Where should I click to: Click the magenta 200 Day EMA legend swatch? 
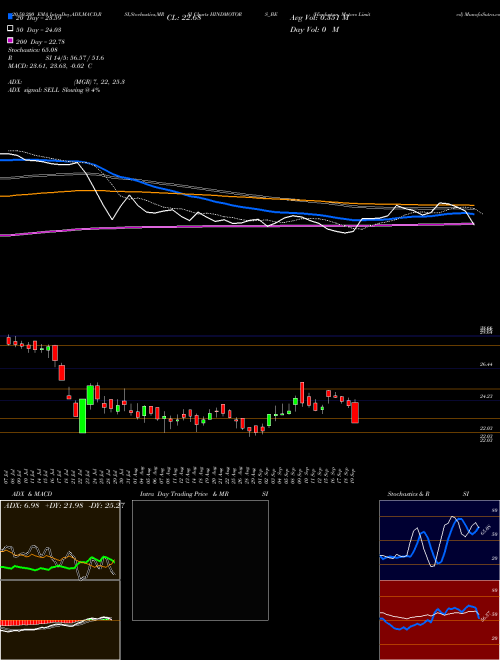click(x=11, y=41)
